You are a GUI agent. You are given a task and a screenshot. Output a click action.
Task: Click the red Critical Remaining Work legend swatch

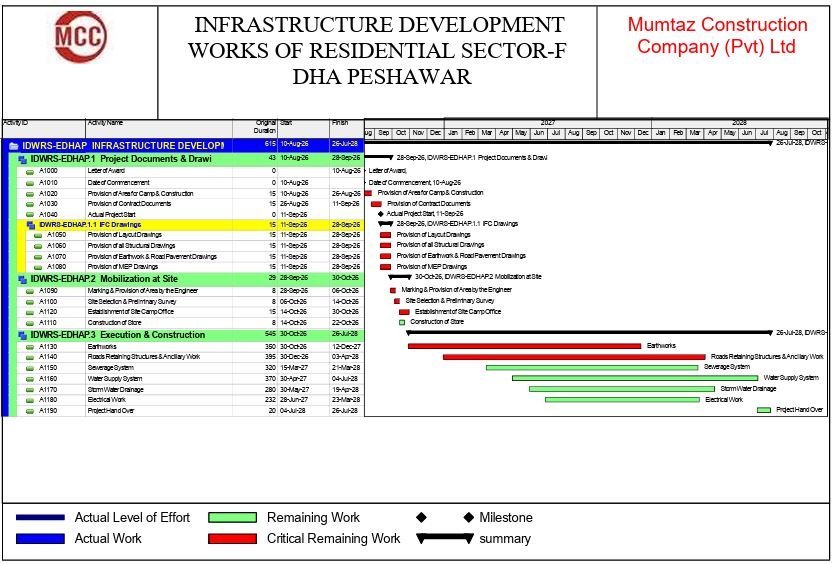tap(232, 539)
